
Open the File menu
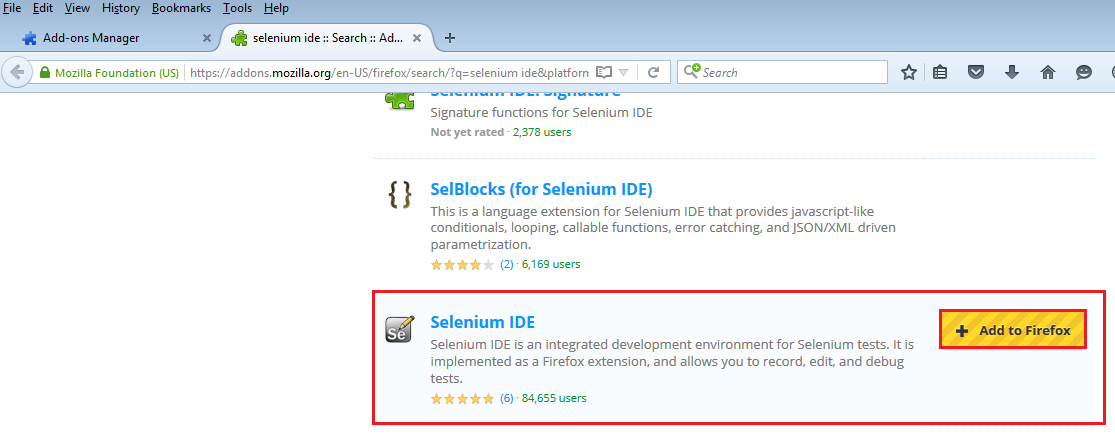pyautogui.click(x=12, y=9)
